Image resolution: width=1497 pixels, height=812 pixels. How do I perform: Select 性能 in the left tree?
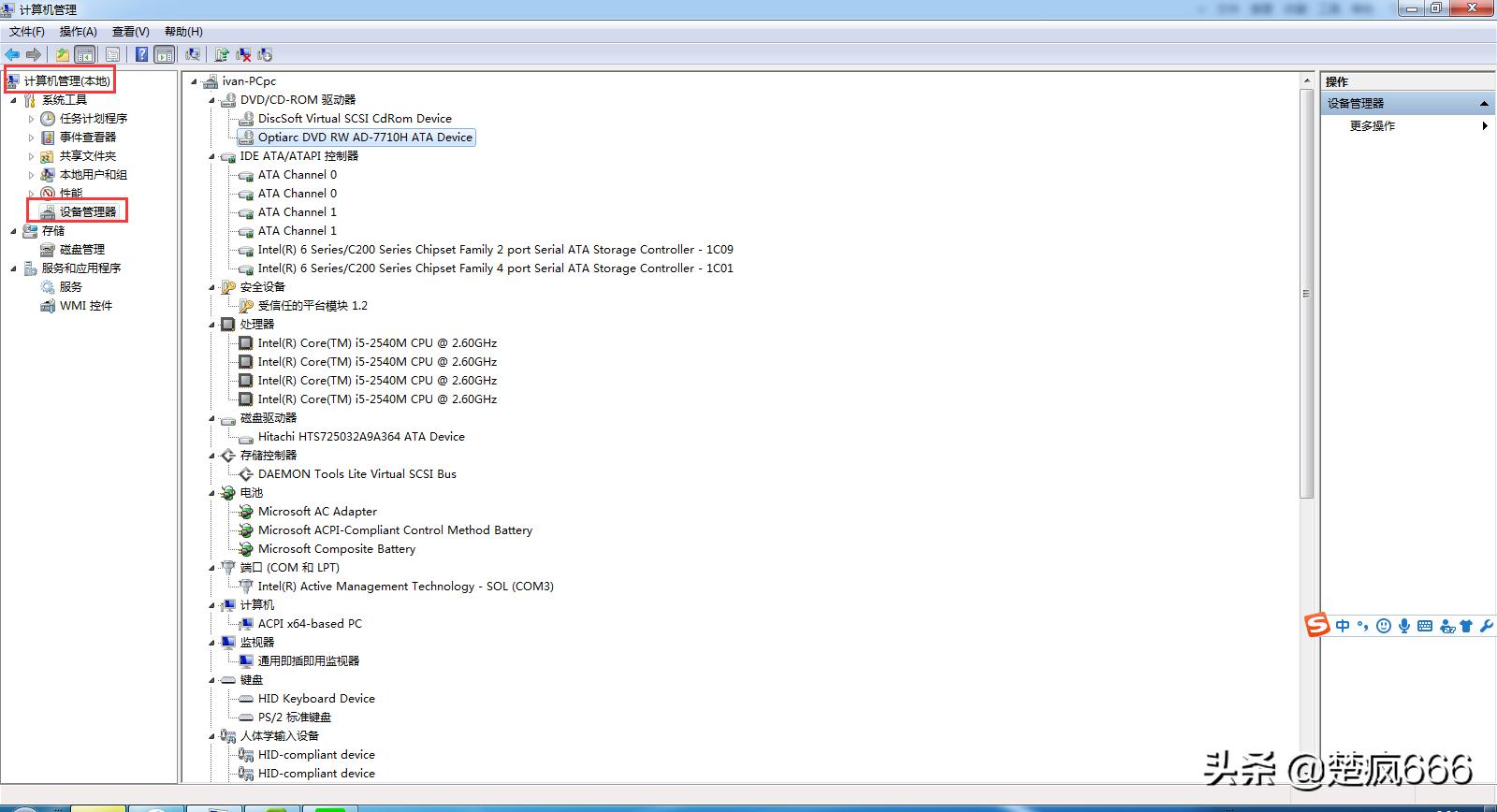pyautogui.click(x=71, y=194)
